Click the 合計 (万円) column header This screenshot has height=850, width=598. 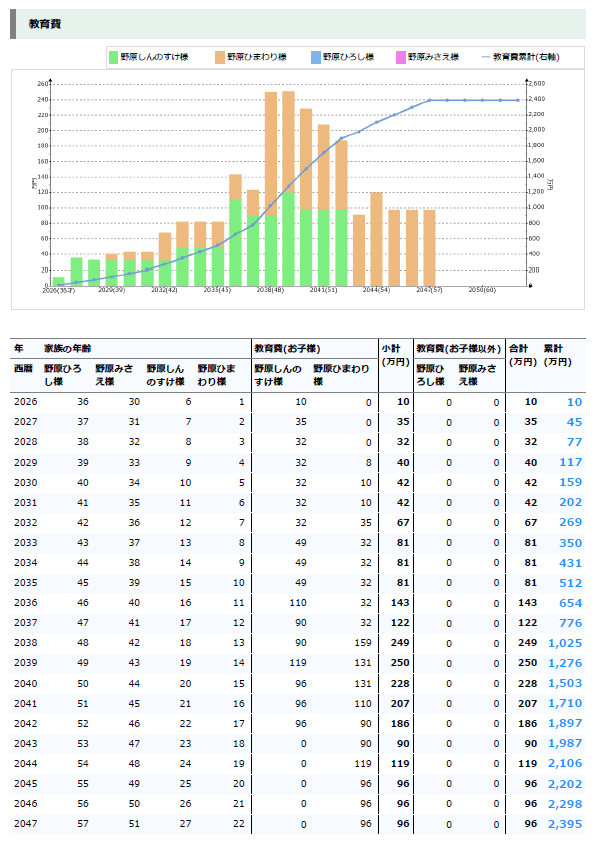click(523, 355)
